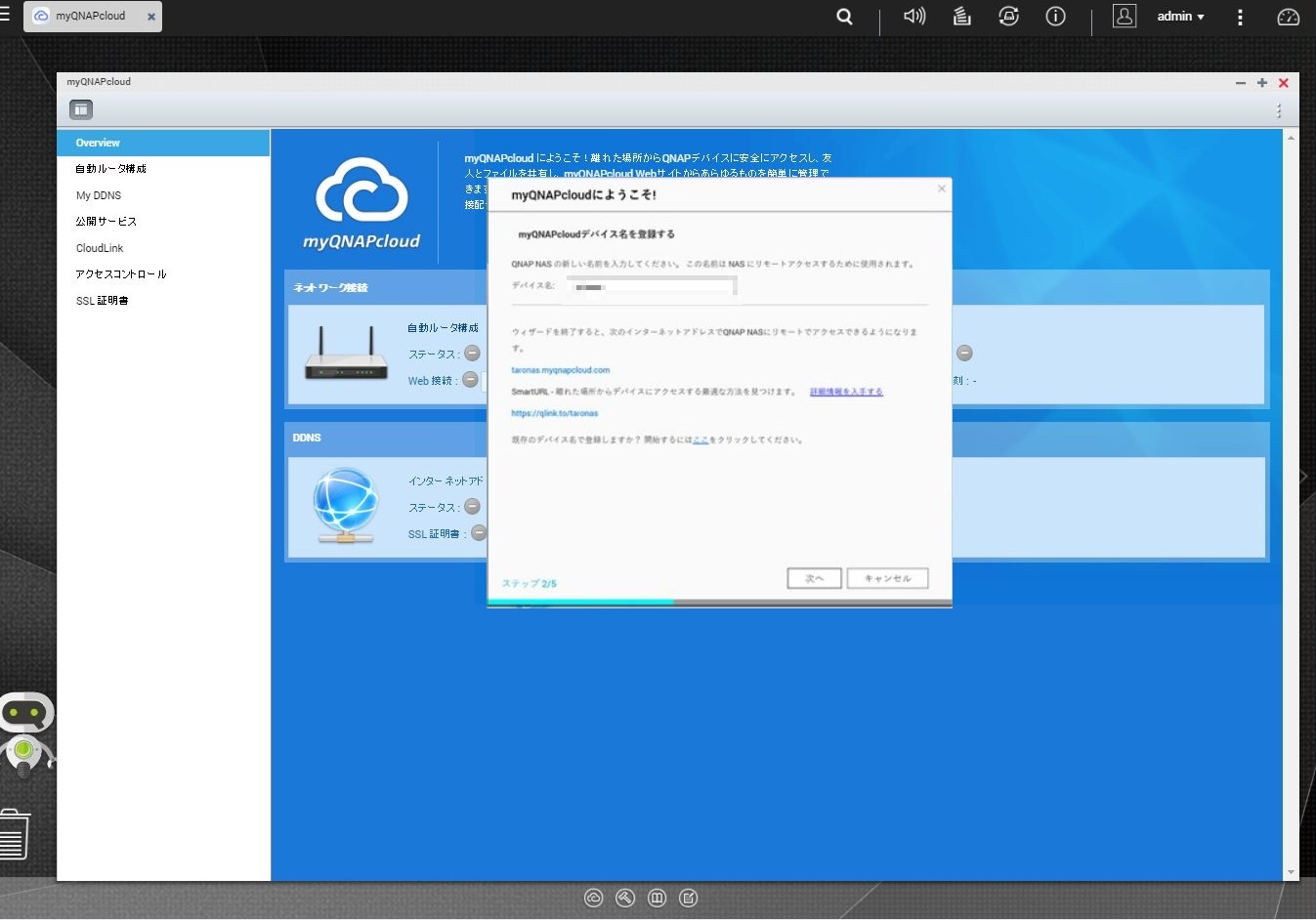Select アクセスコントロール in the sidebar
This screenshot has height=920, width=1316.
[x=163, y=274]
